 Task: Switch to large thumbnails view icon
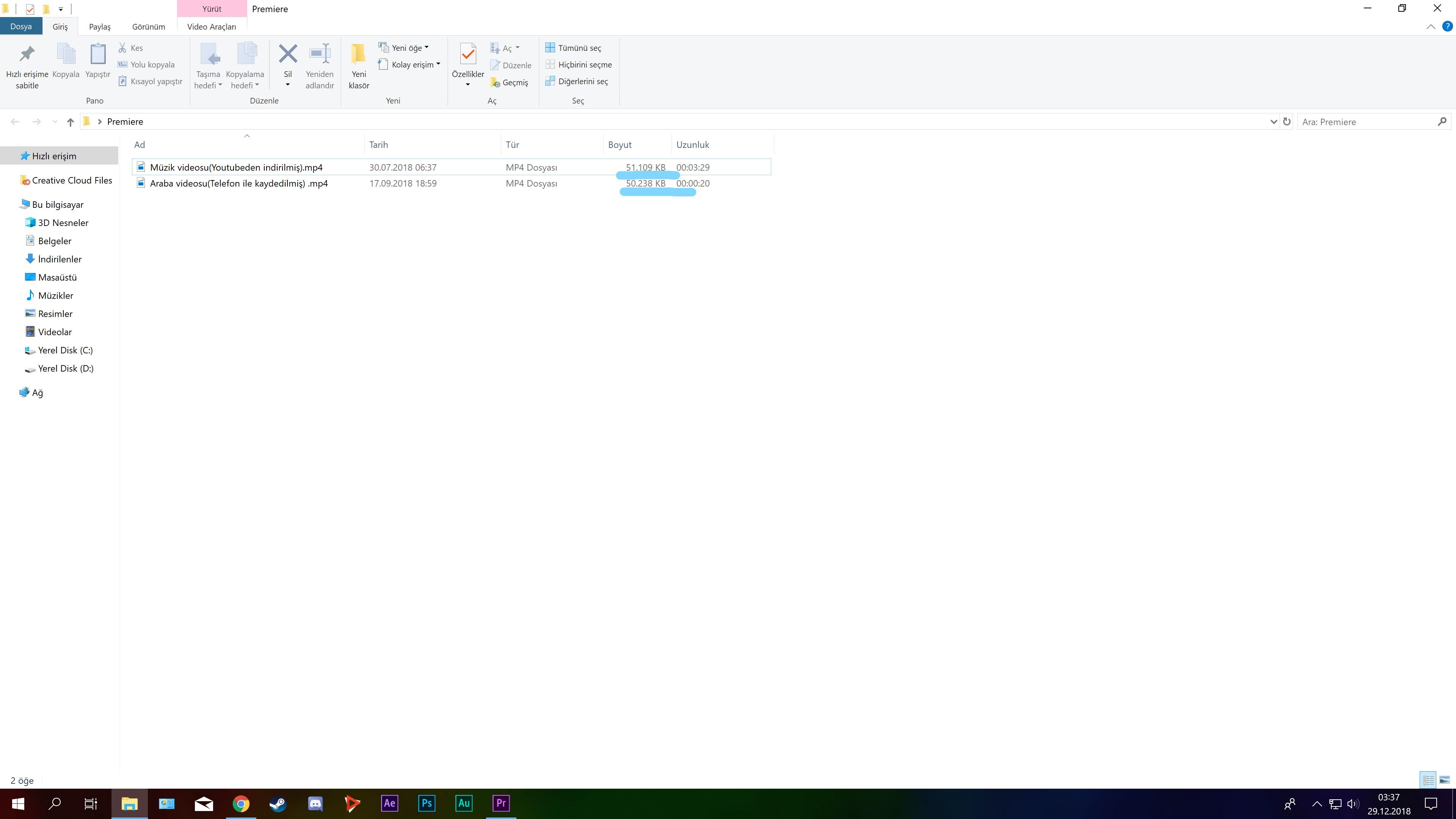click(1444, 780)
